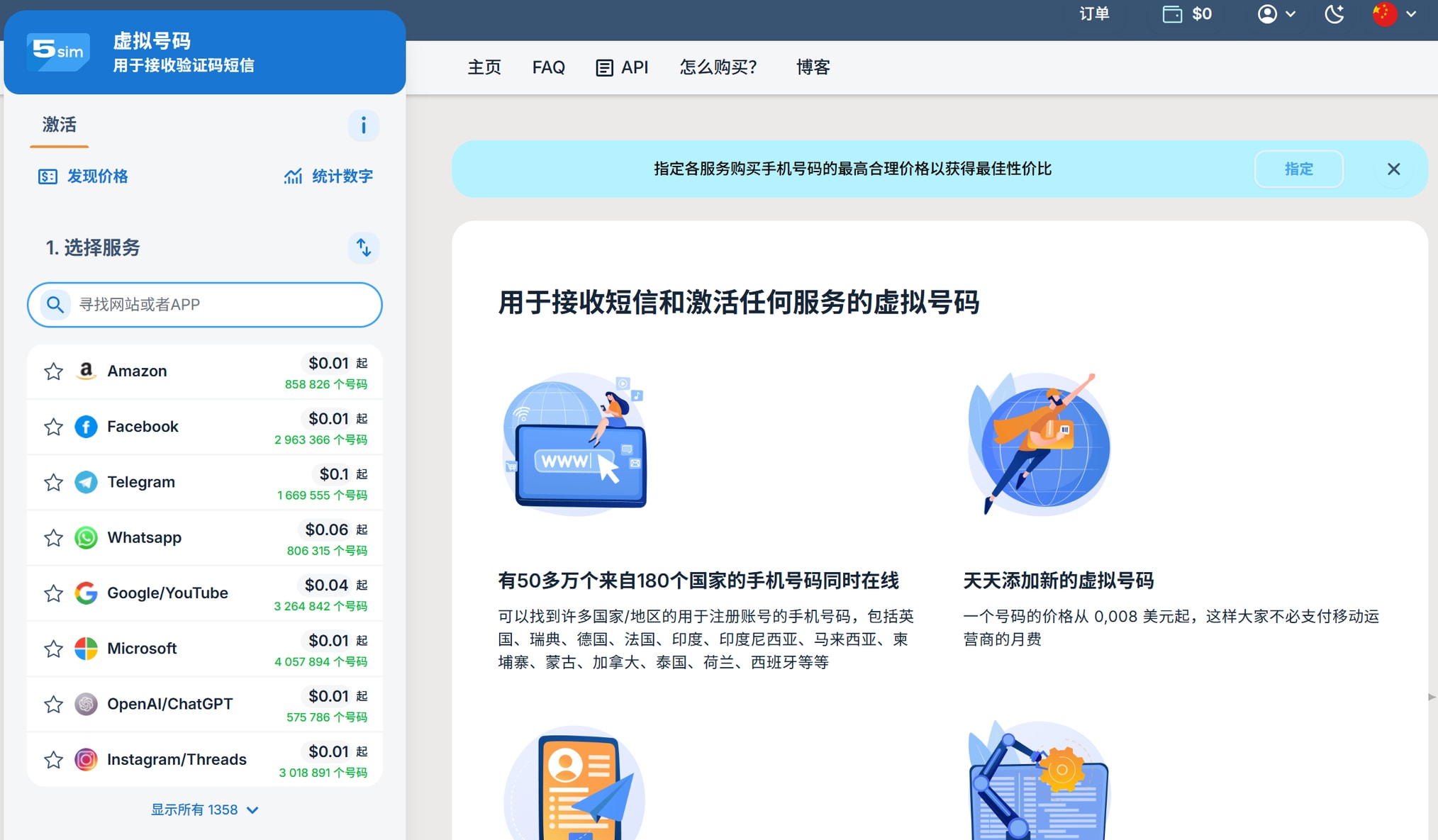Star the Facebook service as favorite

point(53,427)
